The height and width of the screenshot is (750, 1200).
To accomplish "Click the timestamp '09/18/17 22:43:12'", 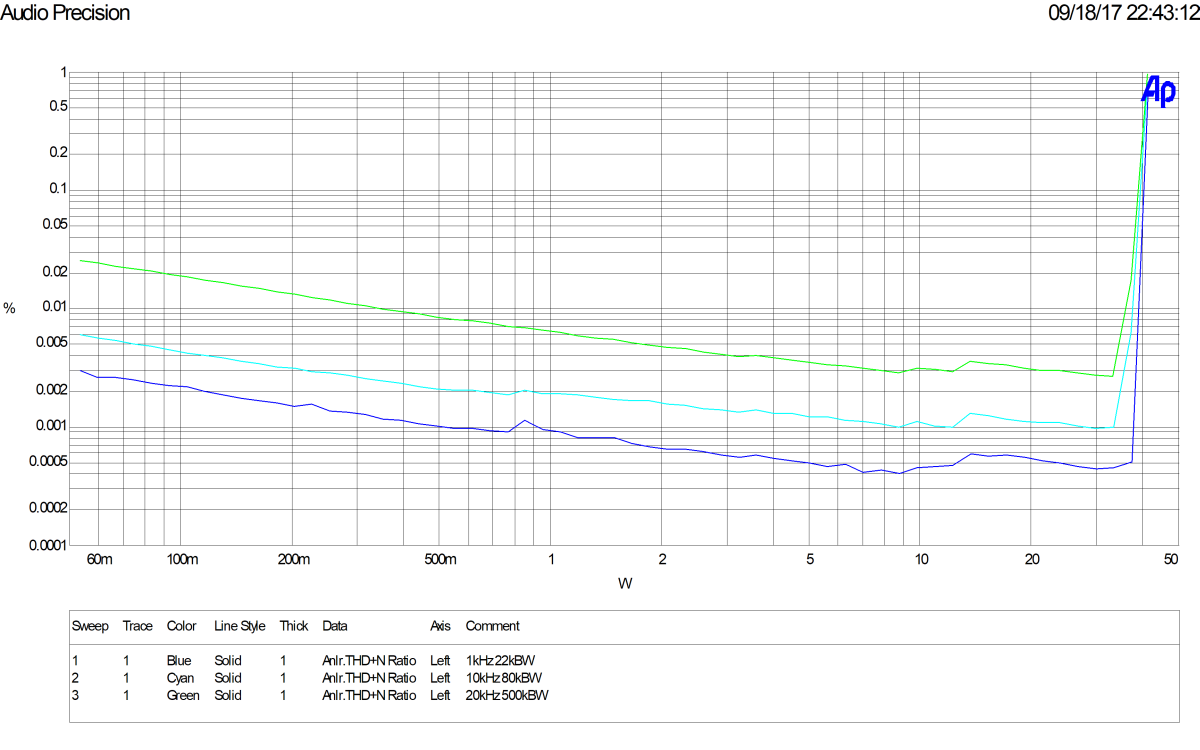I will [1123, 13].
